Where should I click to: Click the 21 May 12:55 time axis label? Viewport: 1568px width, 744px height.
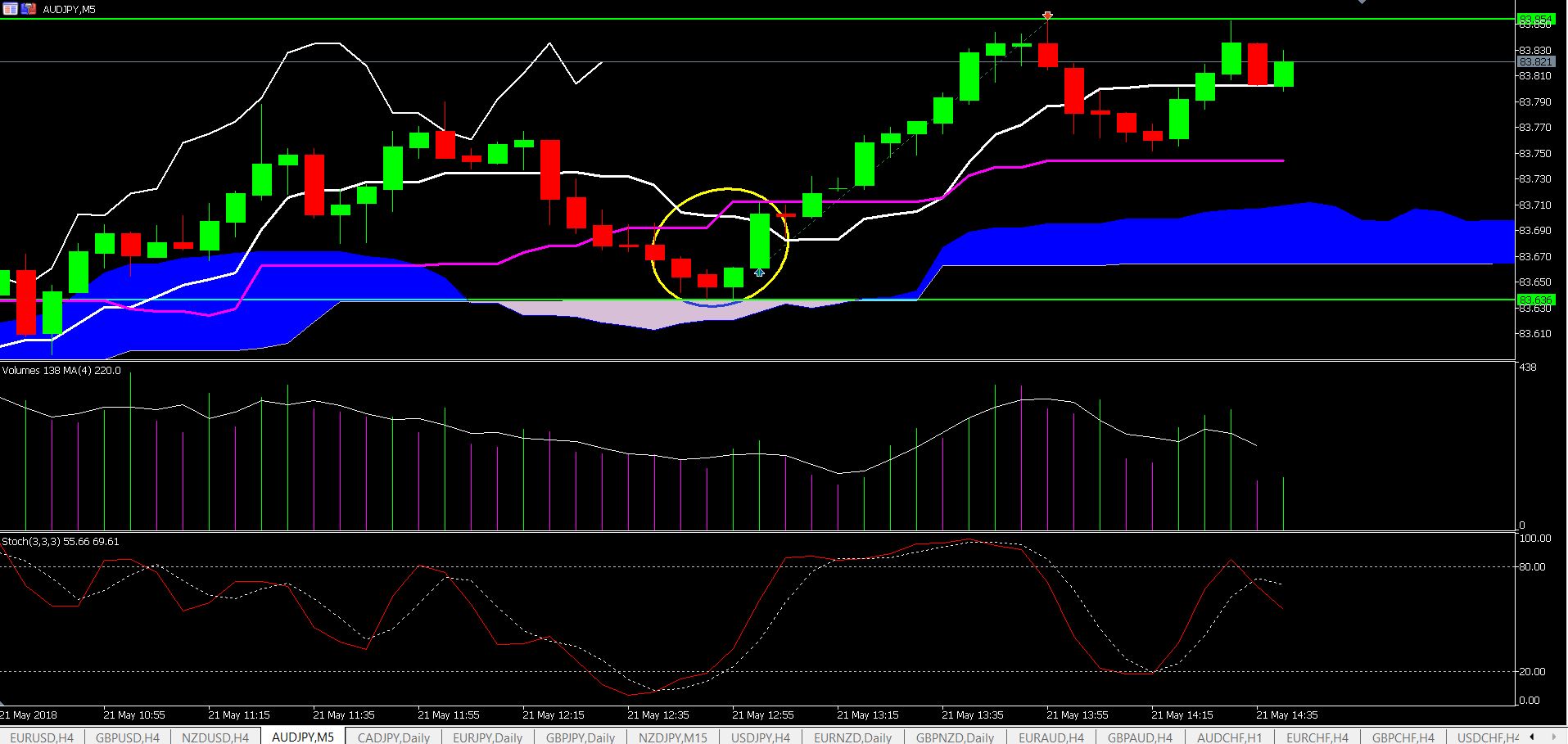763,715
